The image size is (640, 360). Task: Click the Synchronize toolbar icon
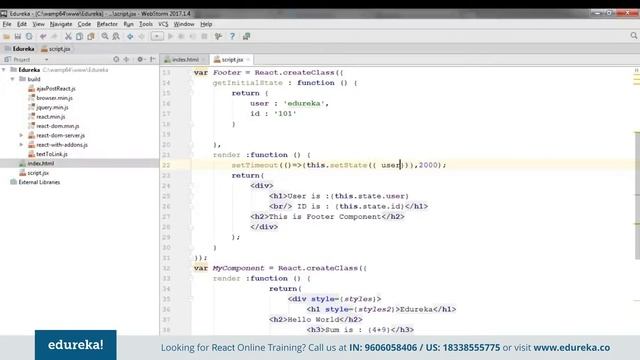click(x=29, y=37)
